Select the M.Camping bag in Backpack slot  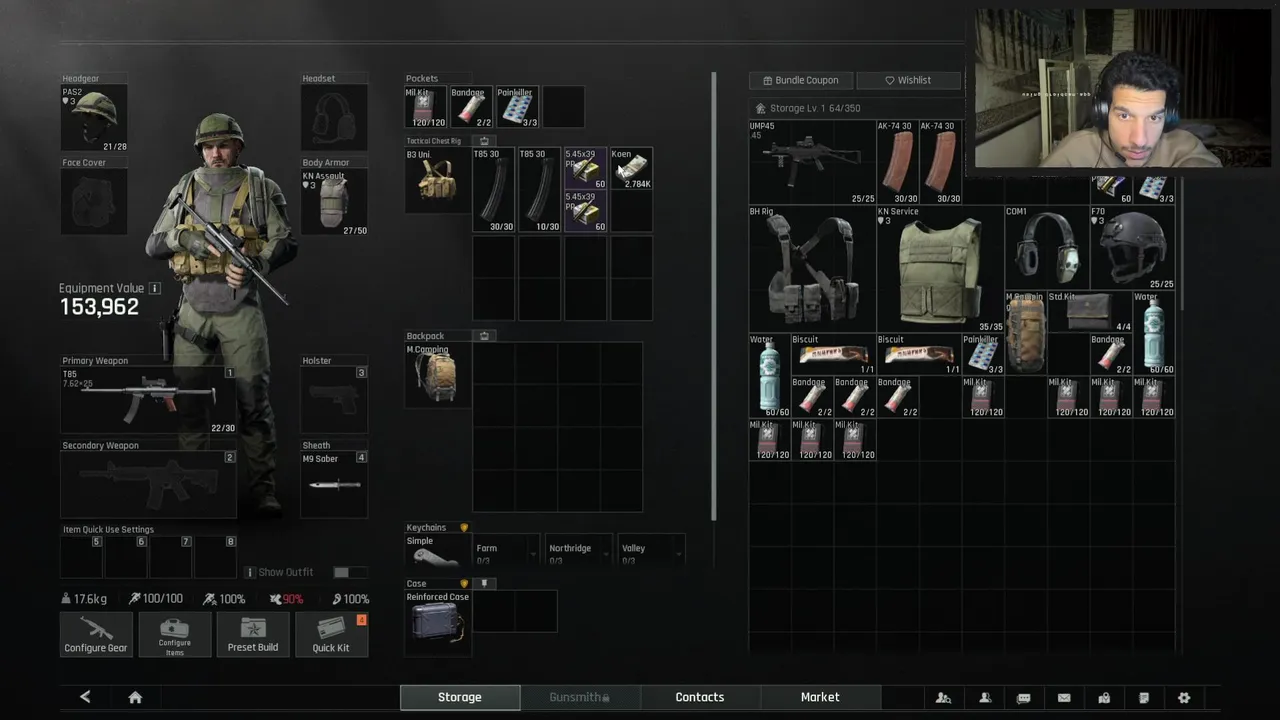point(437,375)
